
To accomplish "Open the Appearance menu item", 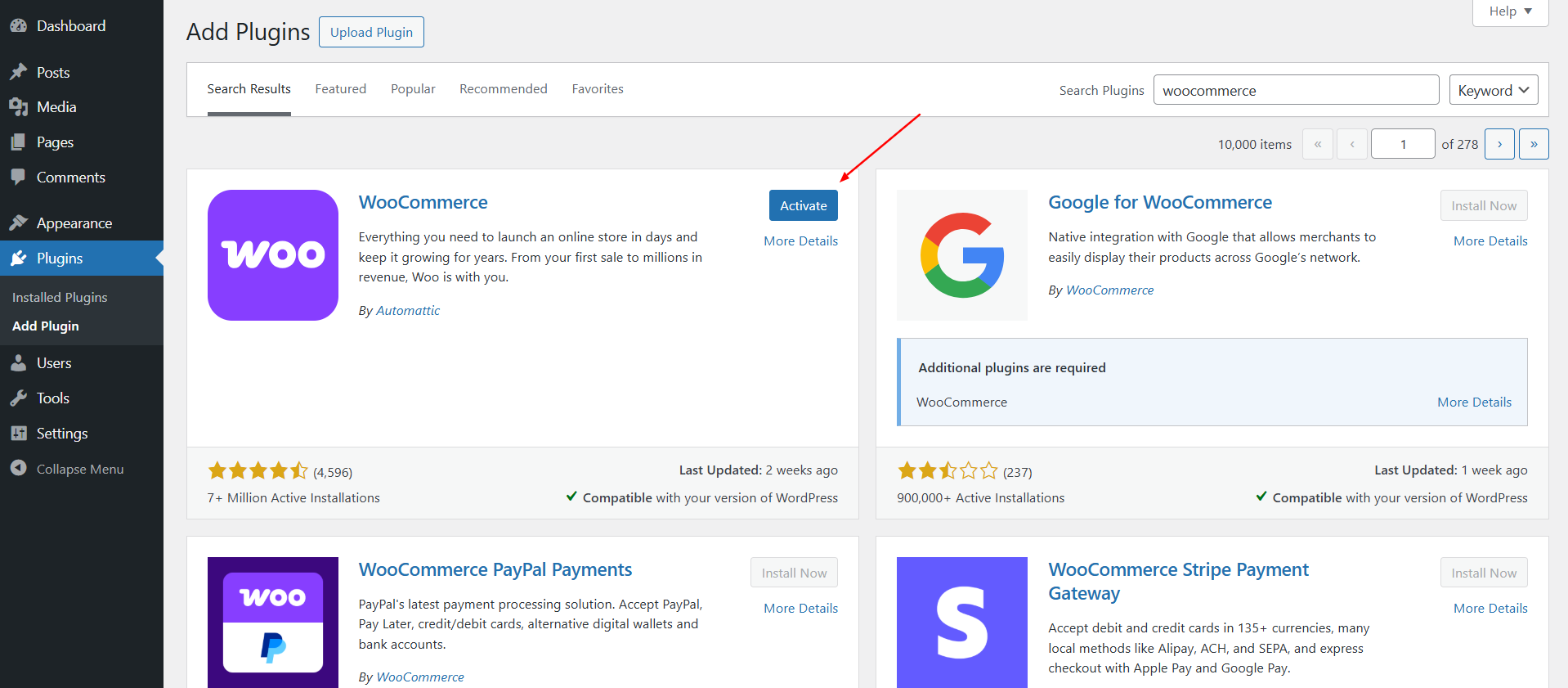I will 82,223.
